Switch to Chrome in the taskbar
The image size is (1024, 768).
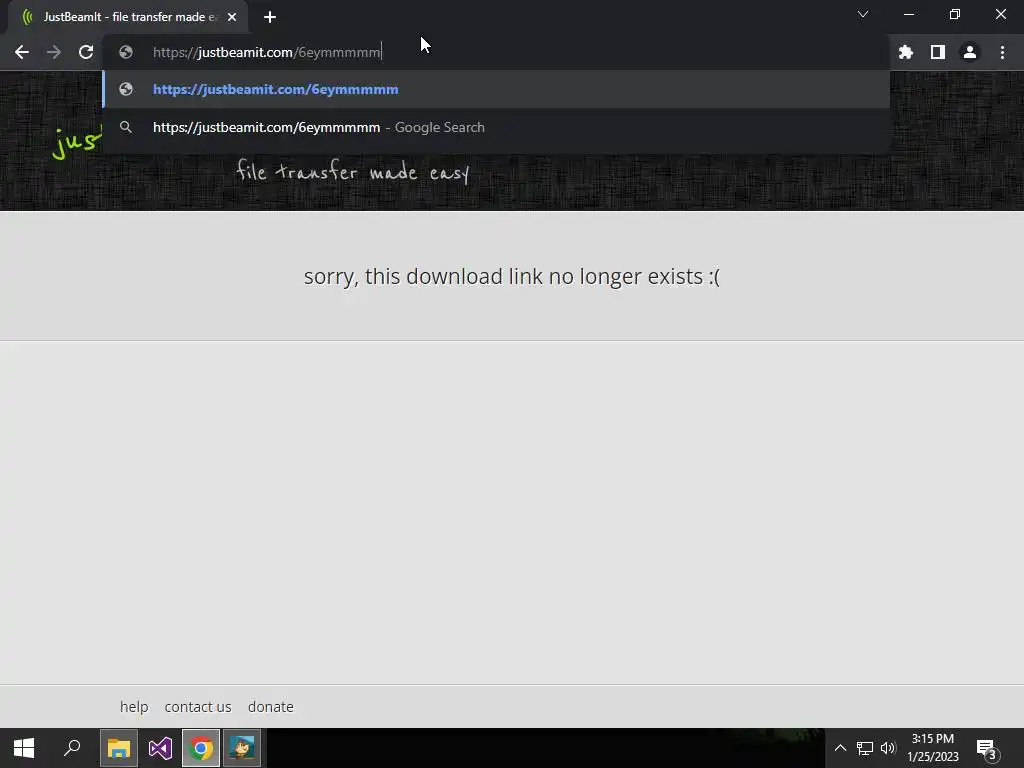point(201,748)
